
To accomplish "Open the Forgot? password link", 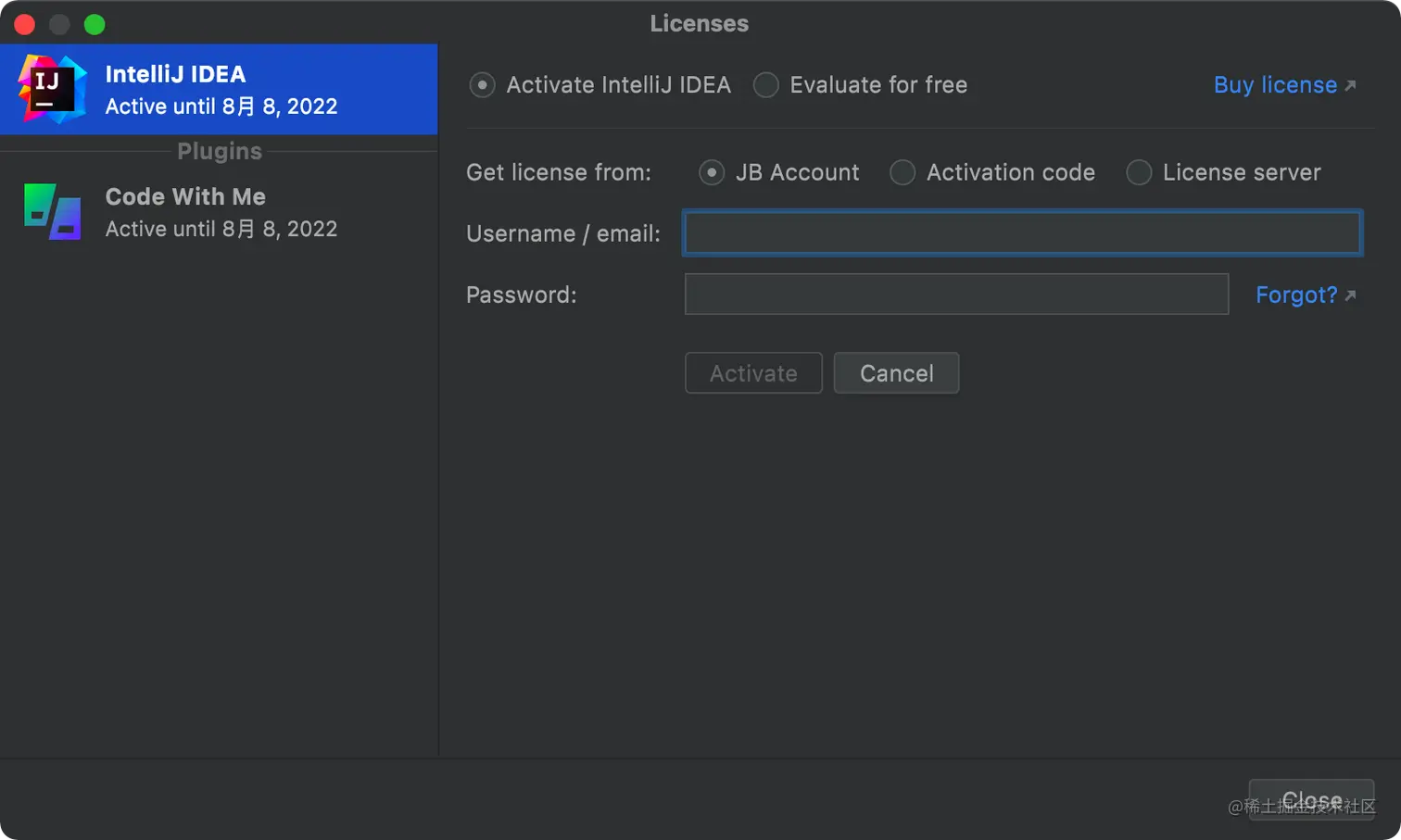I will pos(1306,295).
